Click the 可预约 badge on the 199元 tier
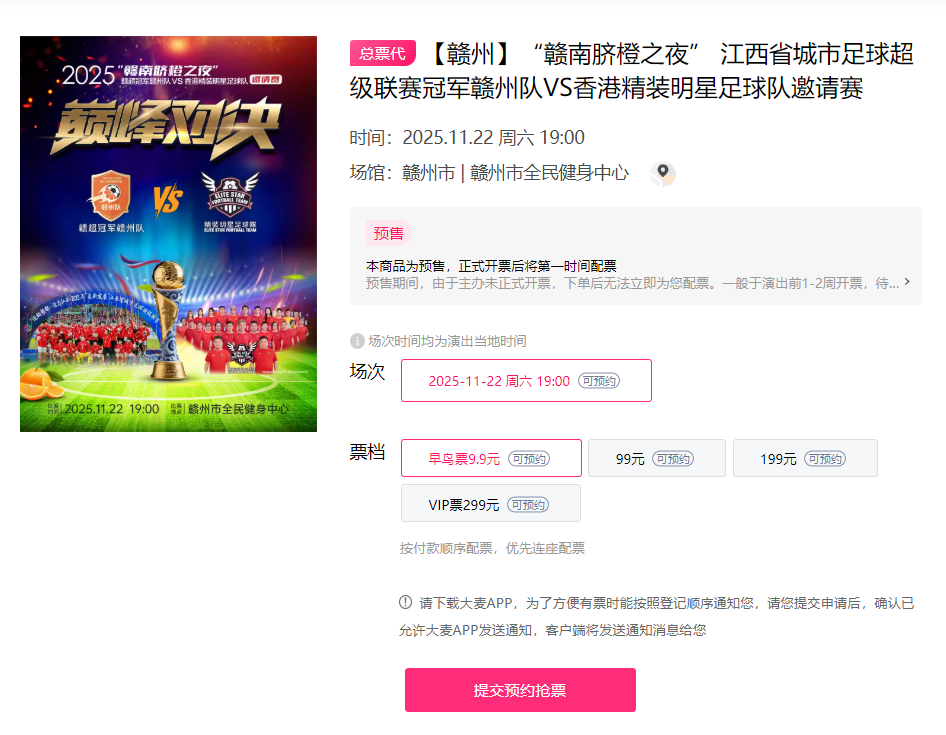946x735 pixels. click(825, 459)
